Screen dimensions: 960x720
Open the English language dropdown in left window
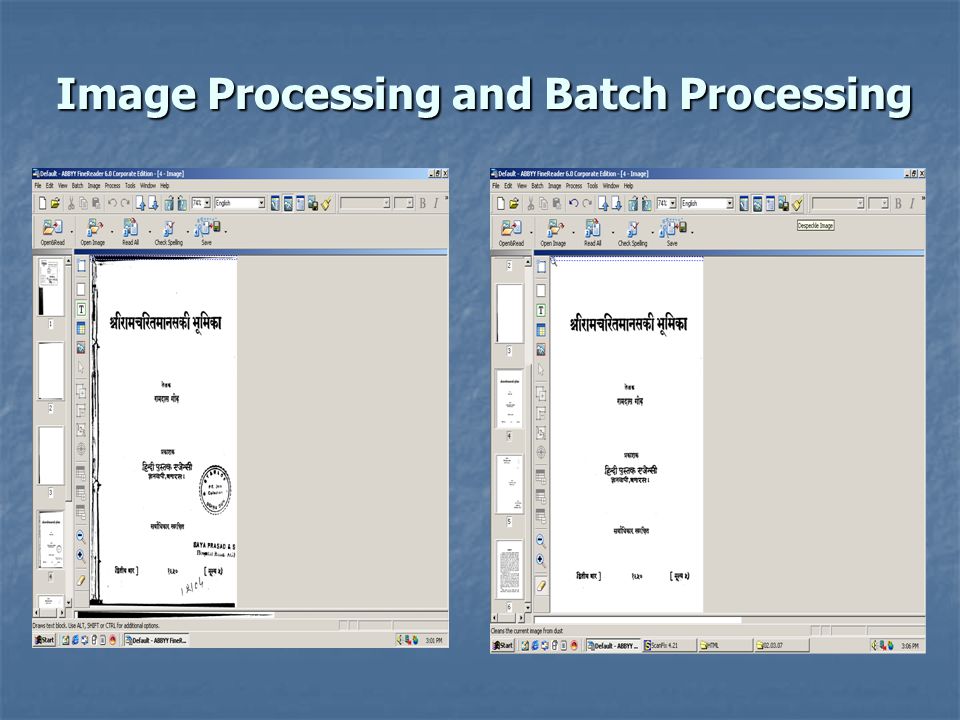pyautogui.click(x=261, y=203)
